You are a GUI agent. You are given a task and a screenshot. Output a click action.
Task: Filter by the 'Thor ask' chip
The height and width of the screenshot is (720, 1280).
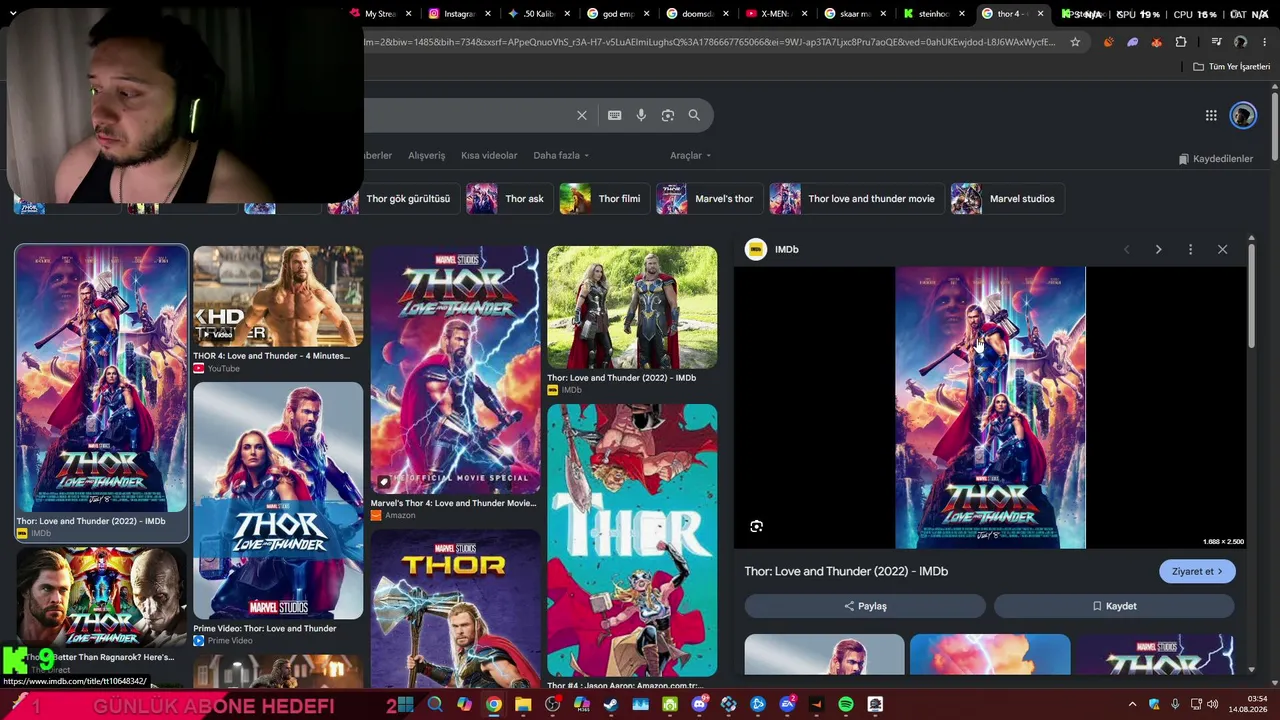click(x=510, y=198)
